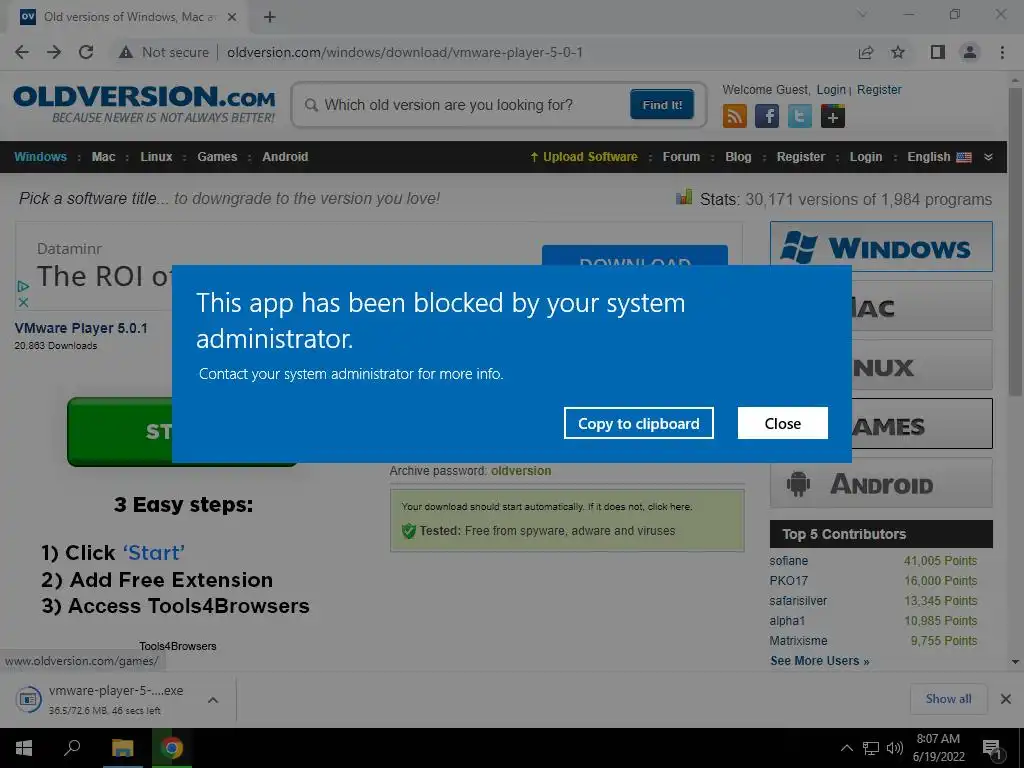Image resolution: width=1024 pixels, height=768 pixels.
Task: Click VMware Player 5.0.1 title
Action: pos(81,328)
